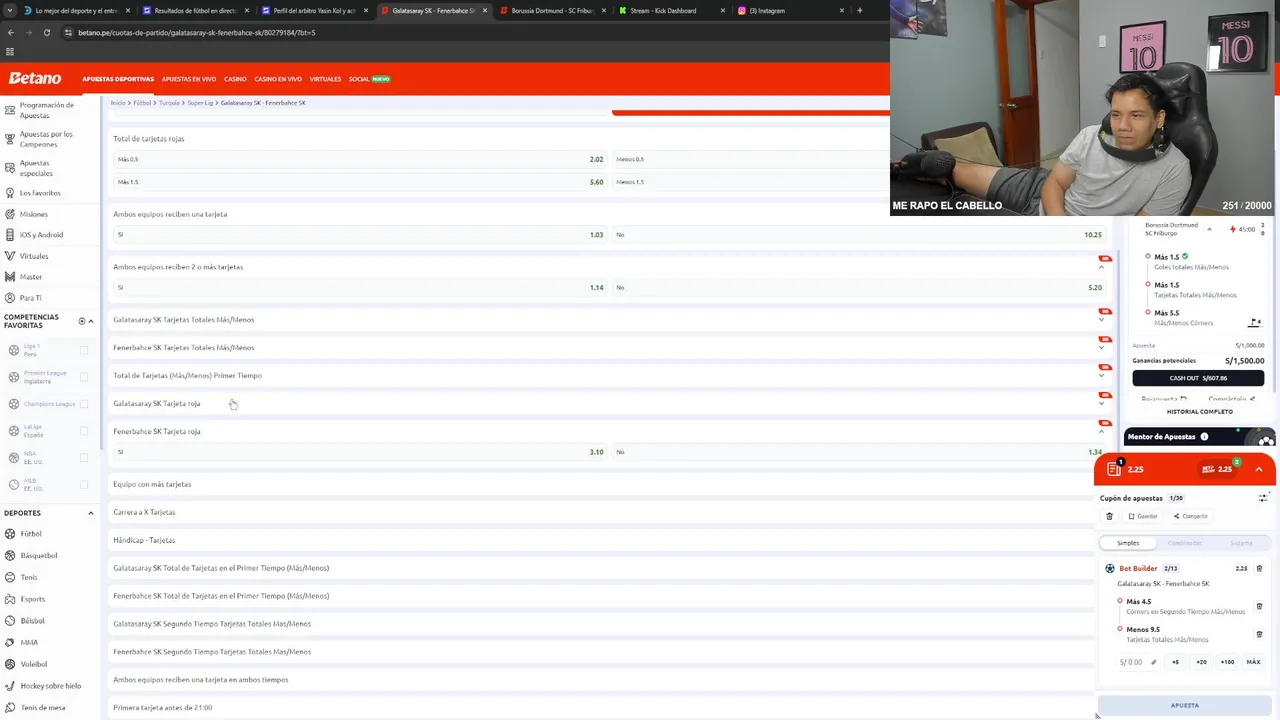
Task: Tick the MLB EE. UU. checkbox
Action: pyautogui.click(x=84, y=485)
